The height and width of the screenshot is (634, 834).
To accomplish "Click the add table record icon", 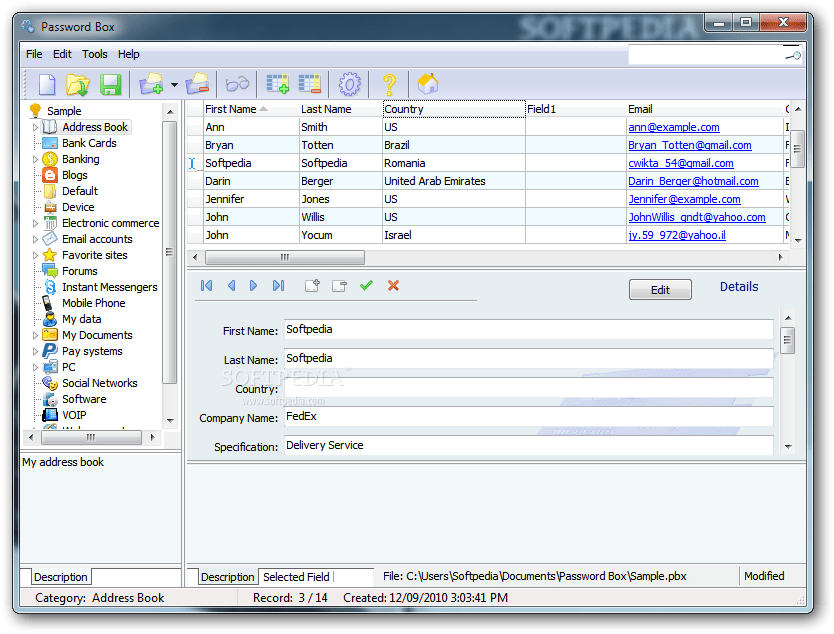I will click(x=278, y=84).
